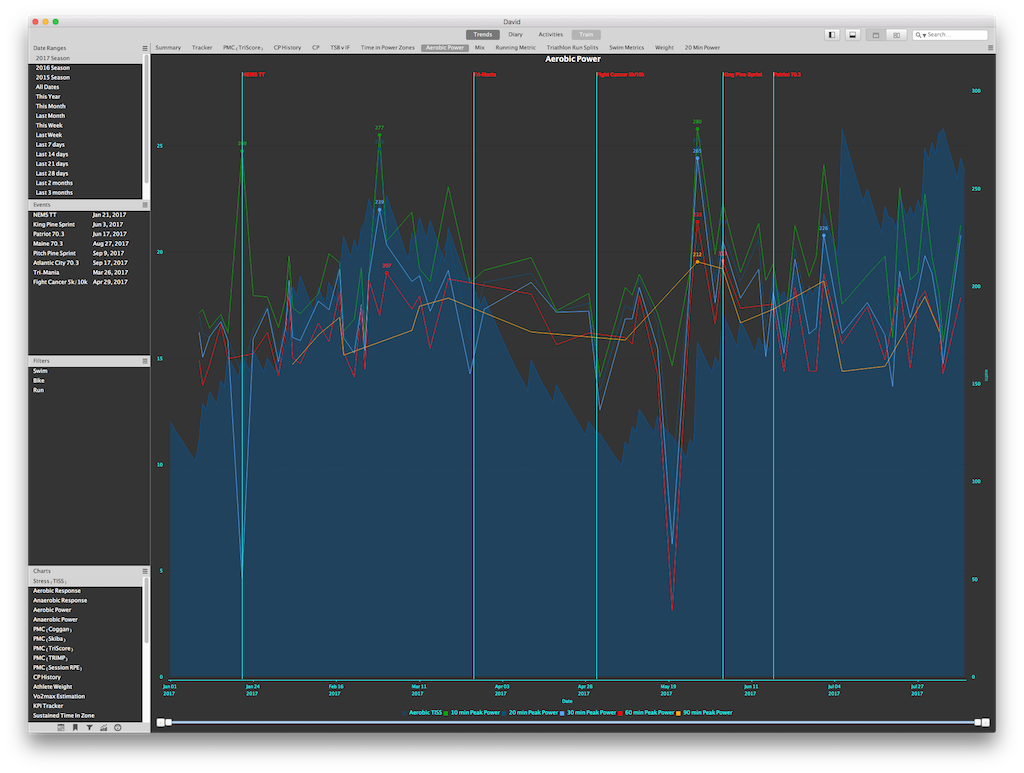This screenshot has width=1024, height=773.
Task: Switch to tiled view icon
Action: click(x=896, y=35)
